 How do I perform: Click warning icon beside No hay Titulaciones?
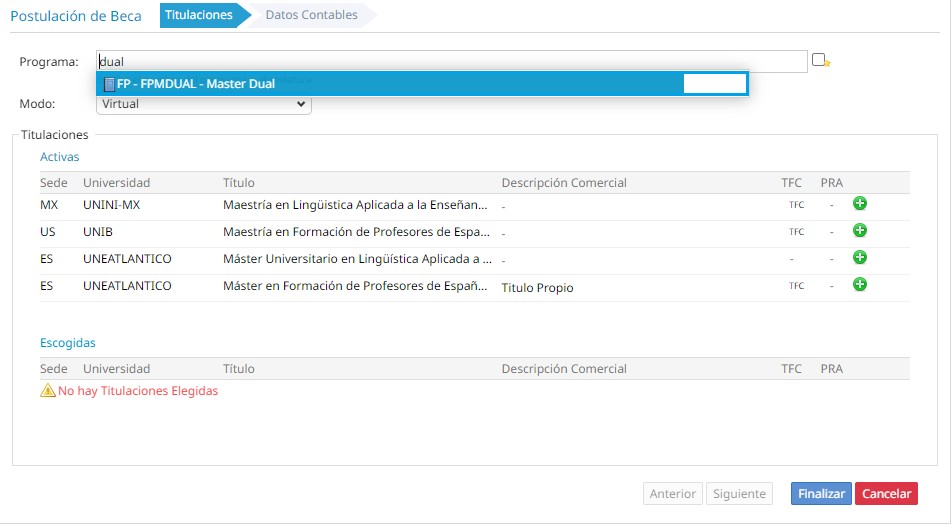[47, 391]
